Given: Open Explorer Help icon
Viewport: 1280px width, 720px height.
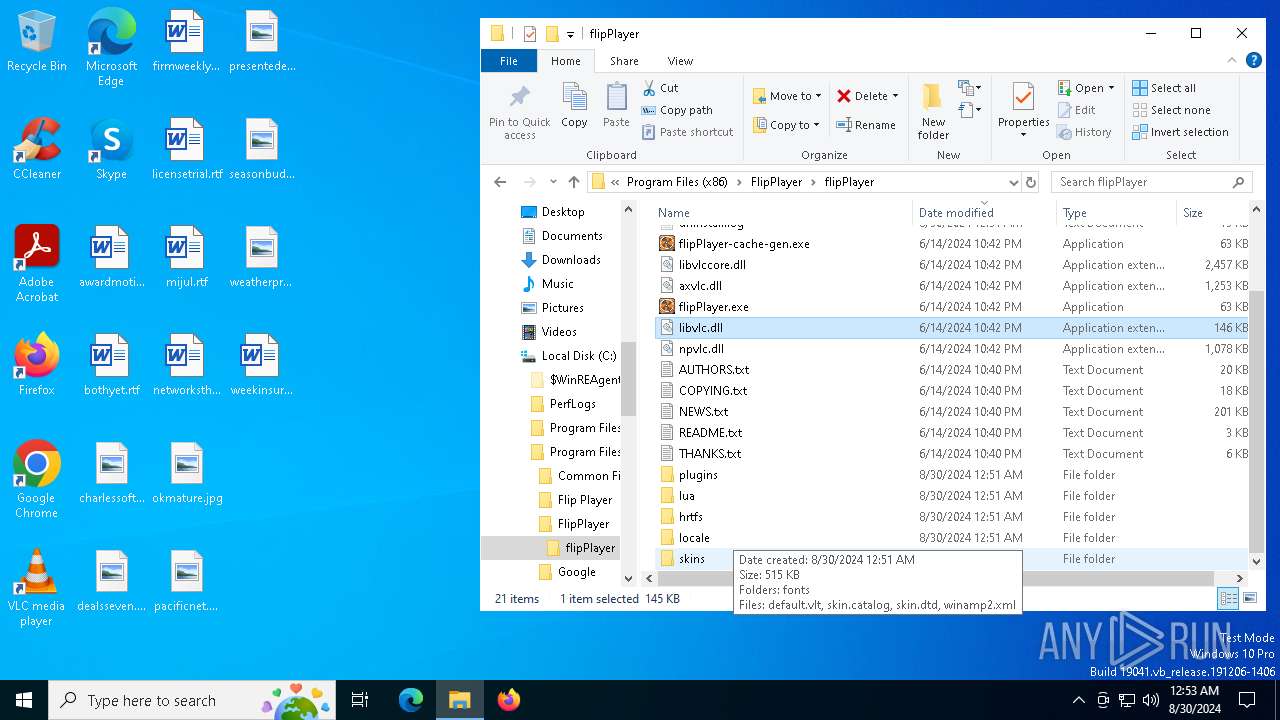Looking at the screenshot, I should click(x=1253, y=61).
